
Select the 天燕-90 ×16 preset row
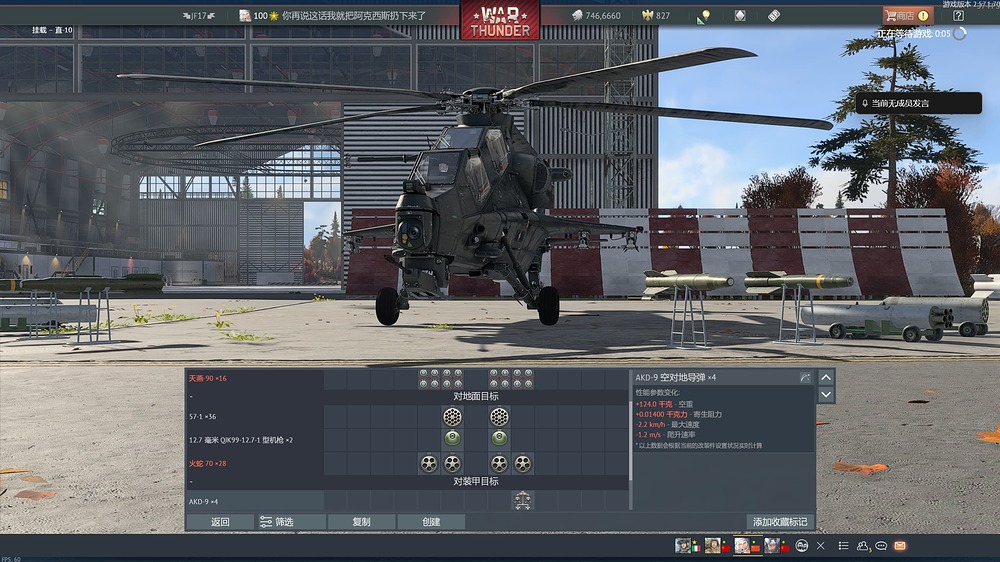(x=254, y=378)
